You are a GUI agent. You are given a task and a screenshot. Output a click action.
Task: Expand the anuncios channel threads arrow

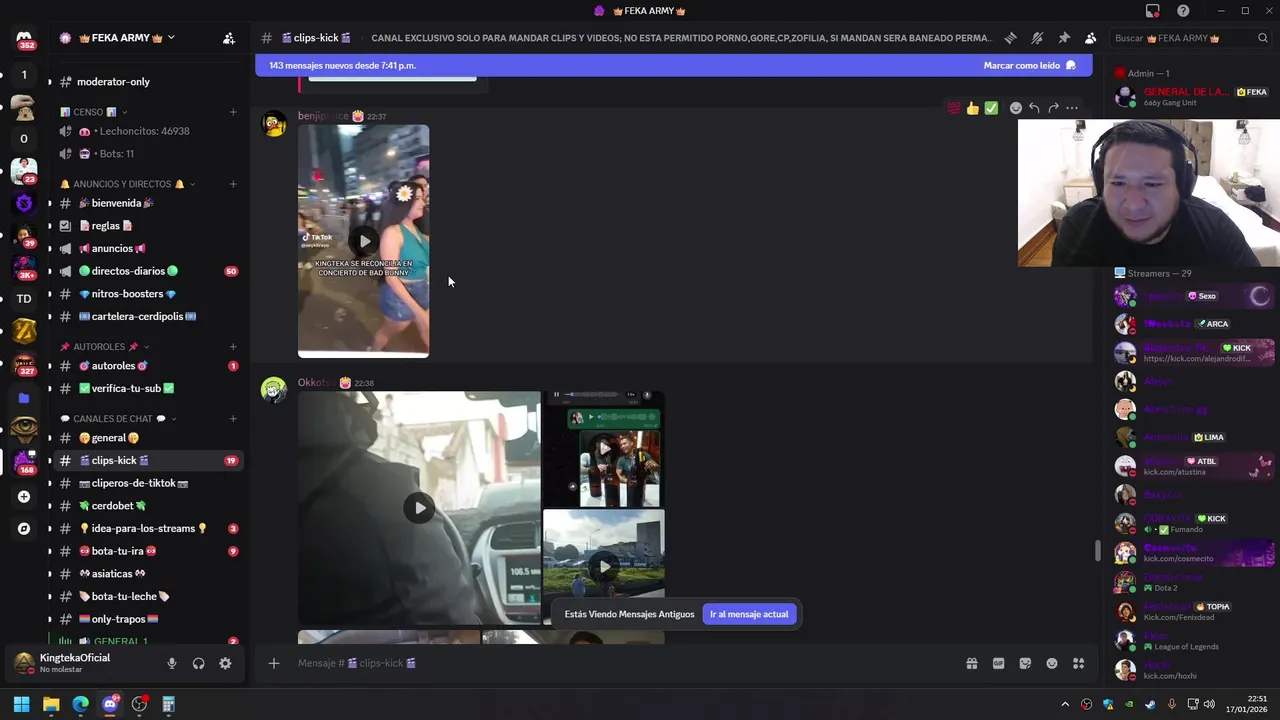pos(50,249)
